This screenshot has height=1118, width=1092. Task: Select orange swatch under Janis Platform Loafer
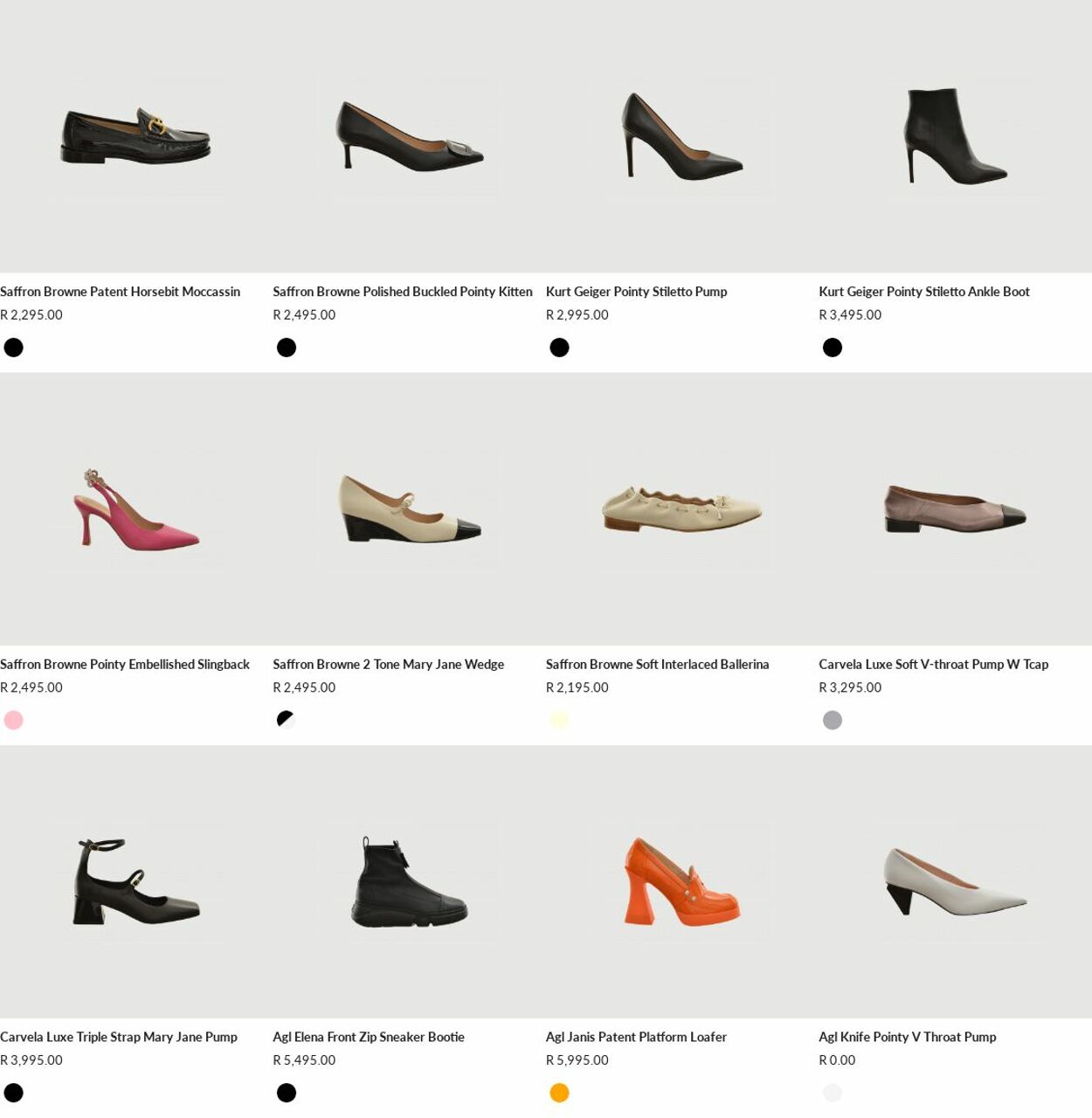560,1094
